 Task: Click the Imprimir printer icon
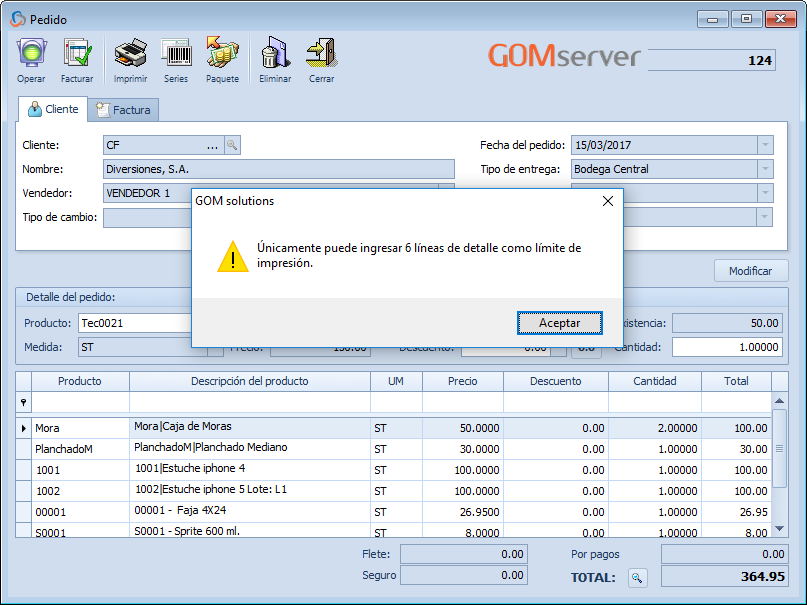(130, 53)
